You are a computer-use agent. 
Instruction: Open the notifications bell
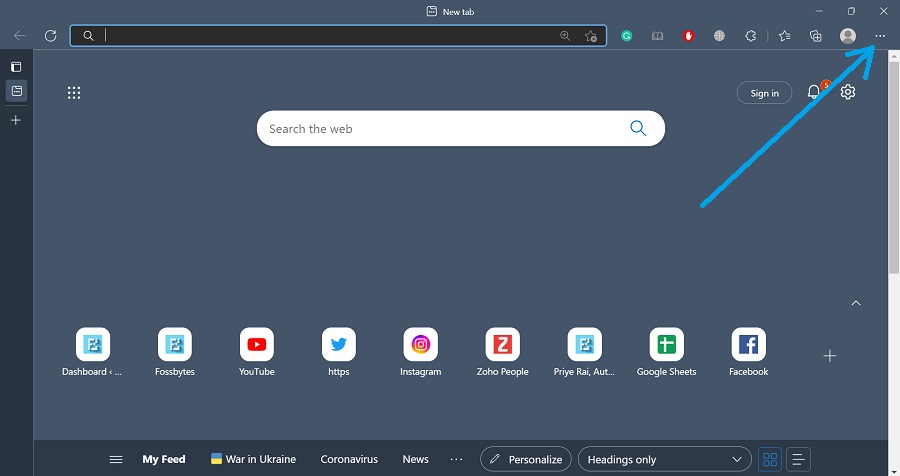(x=813, y=91)
